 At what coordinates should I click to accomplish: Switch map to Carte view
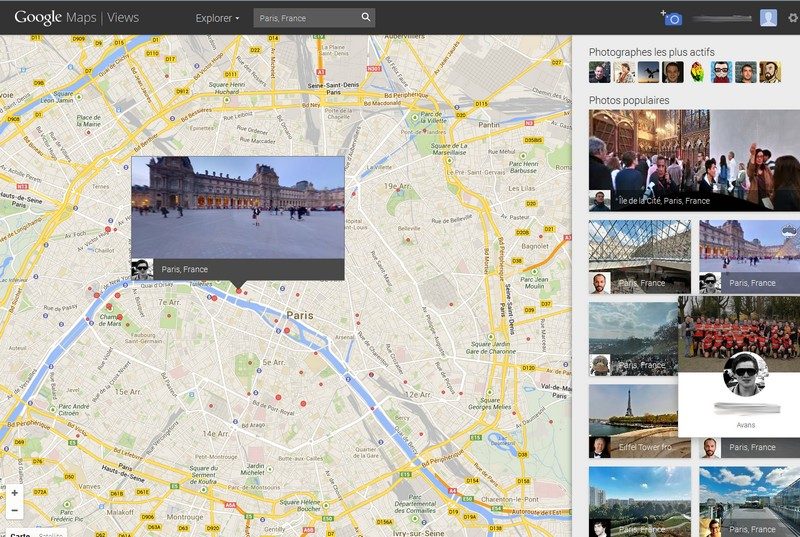click(20, 534)
